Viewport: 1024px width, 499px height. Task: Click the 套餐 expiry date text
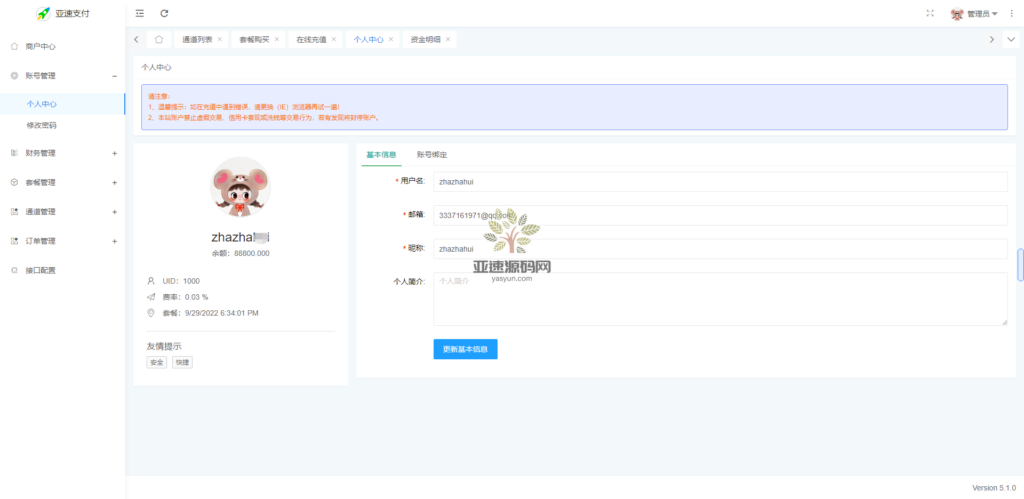point(210,313)
